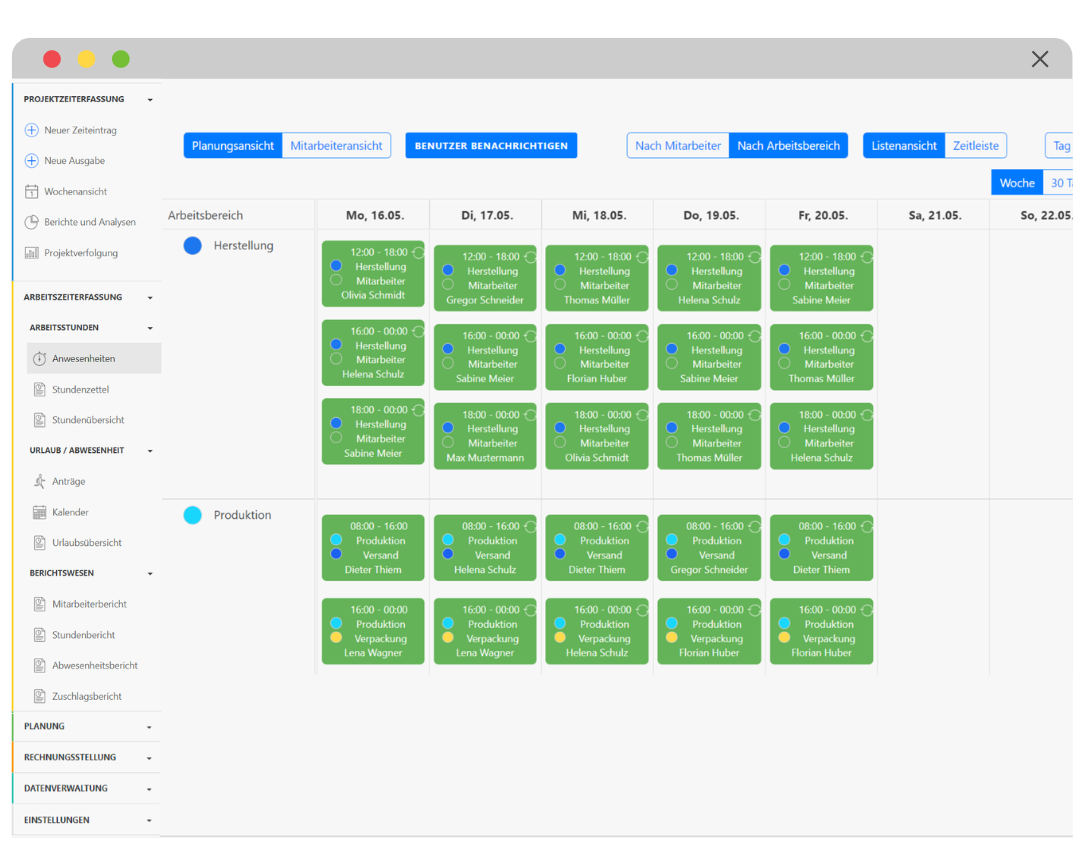Open Zuschlagsbericht in the sidebar
The width and height of the screenshot is (1079, 866).
click(x=86, y=696)
